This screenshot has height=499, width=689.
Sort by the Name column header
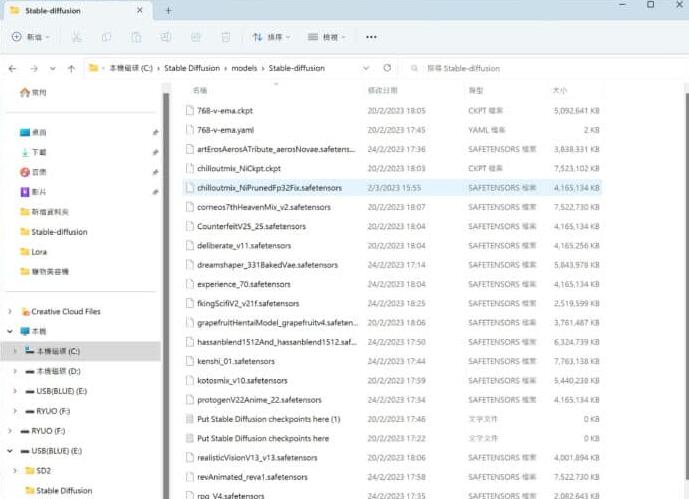[200, 90]
